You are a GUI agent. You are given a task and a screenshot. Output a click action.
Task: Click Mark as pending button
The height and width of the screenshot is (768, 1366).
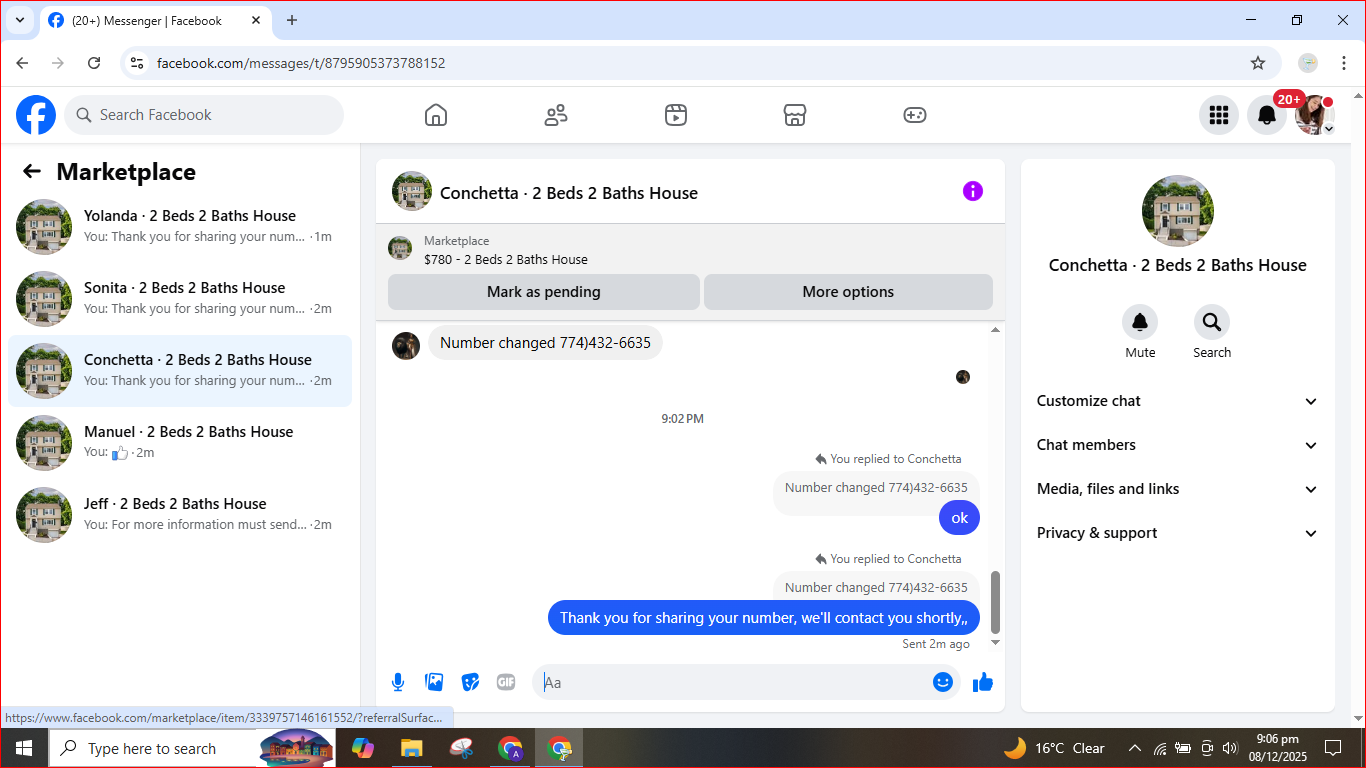click(x=544, y=292)
